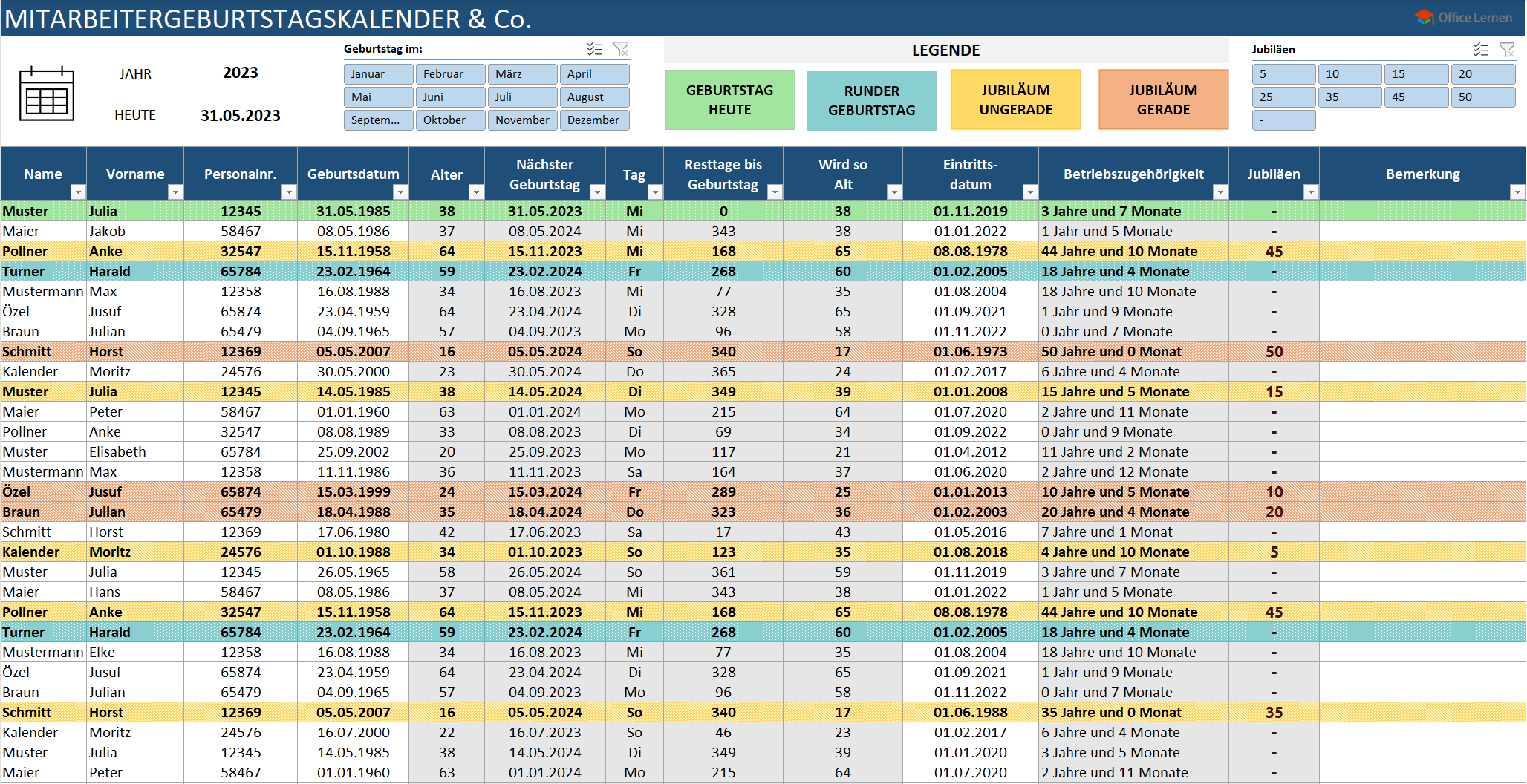Select the 50 year jubilee filter
The height and width of the screenshot is (784, 1527).
coord(1482,97)
